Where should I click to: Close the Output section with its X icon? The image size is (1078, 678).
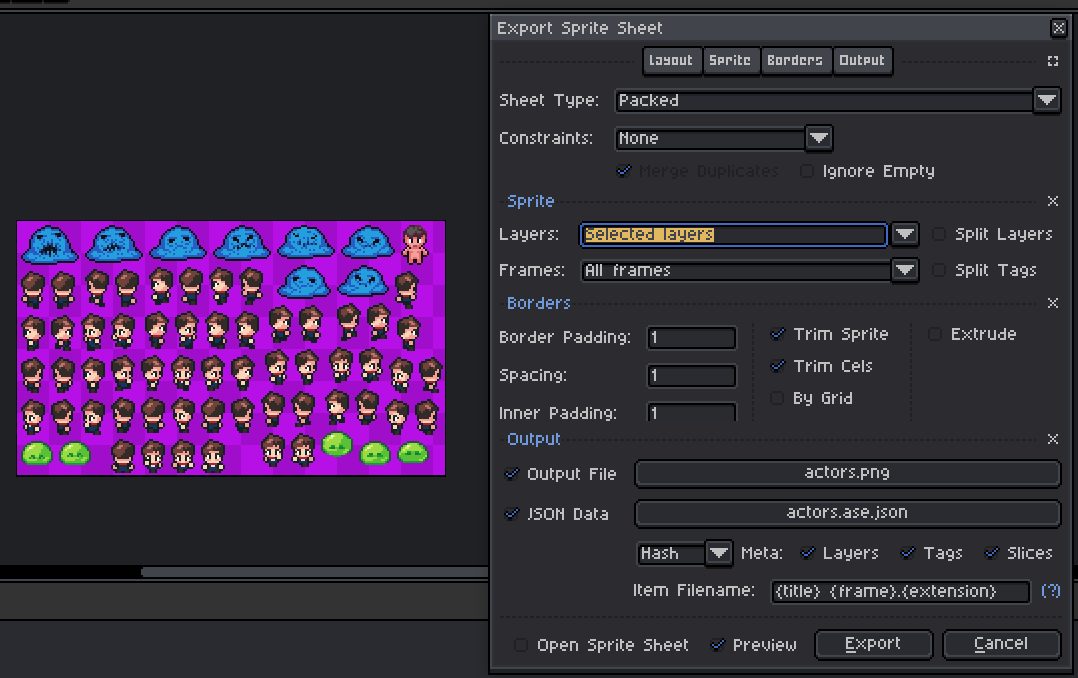[x=1052, y=439]
